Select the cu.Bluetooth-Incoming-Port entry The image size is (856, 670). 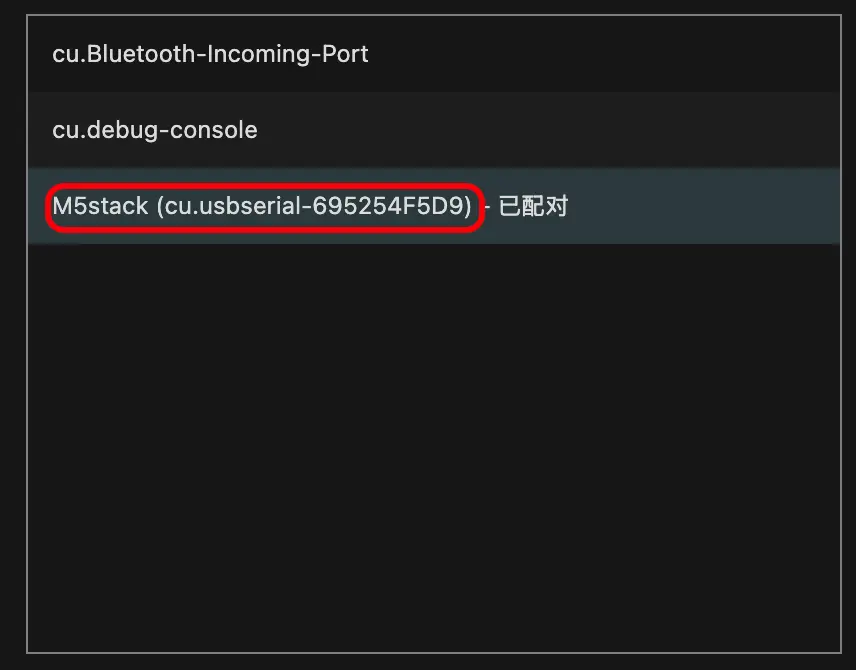(x=210, y=54)
